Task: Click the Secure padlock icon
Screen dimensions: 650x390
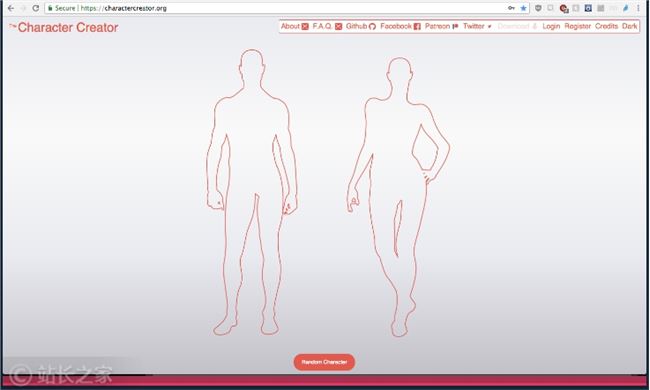Action: 50,8
